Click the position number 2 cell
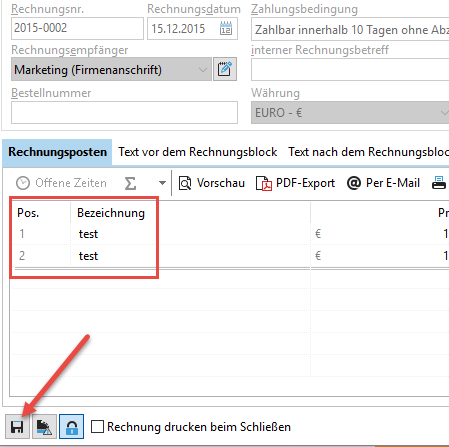The image size is (449, 447). [22, 256]
